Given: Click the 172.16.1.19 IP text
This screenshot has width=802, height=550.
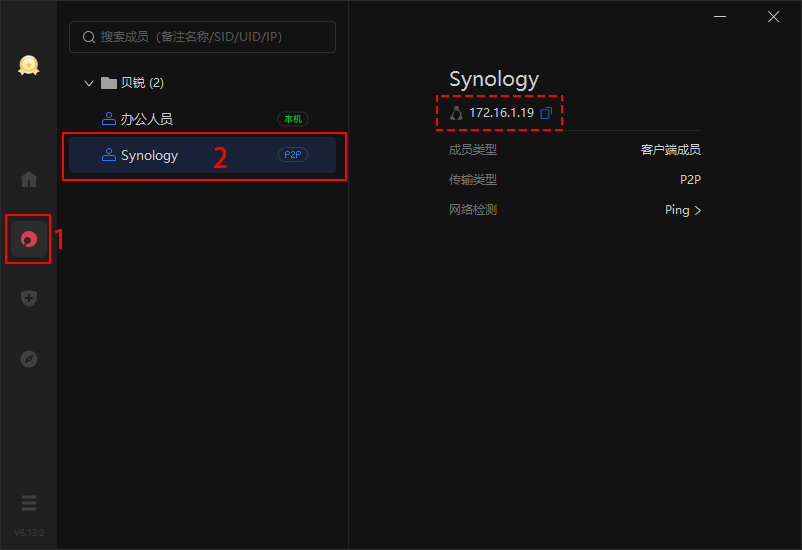Looking at the screenshot, I should point(501,113).
